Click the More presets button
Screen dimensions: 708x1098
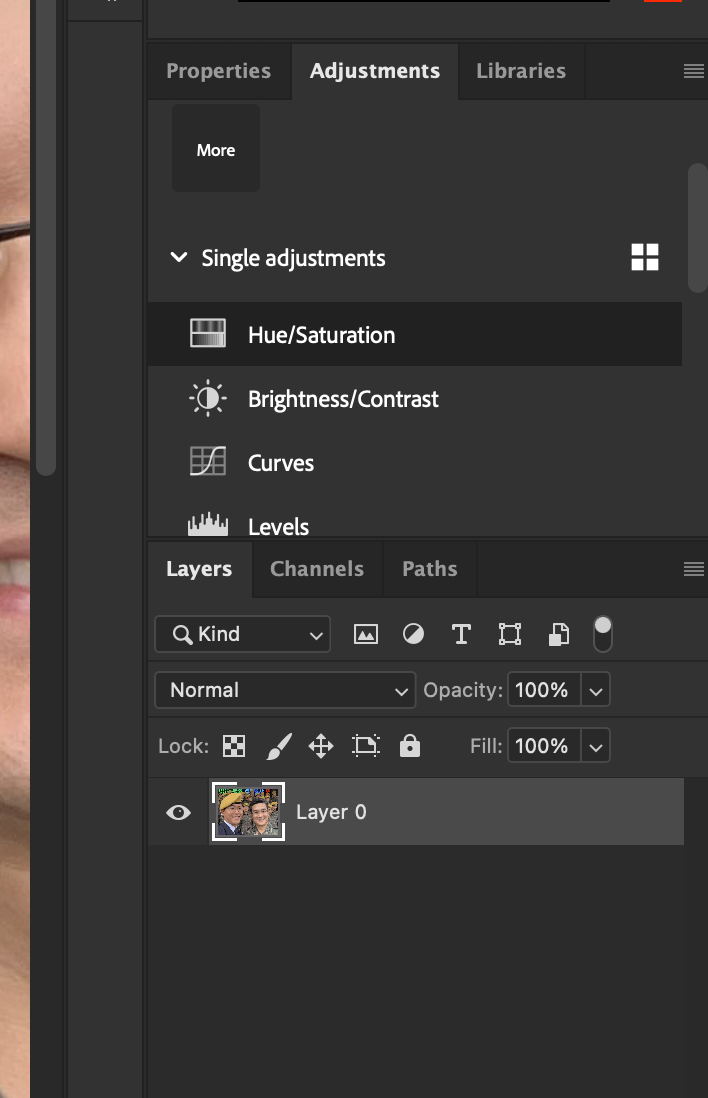tap(216, 148)
